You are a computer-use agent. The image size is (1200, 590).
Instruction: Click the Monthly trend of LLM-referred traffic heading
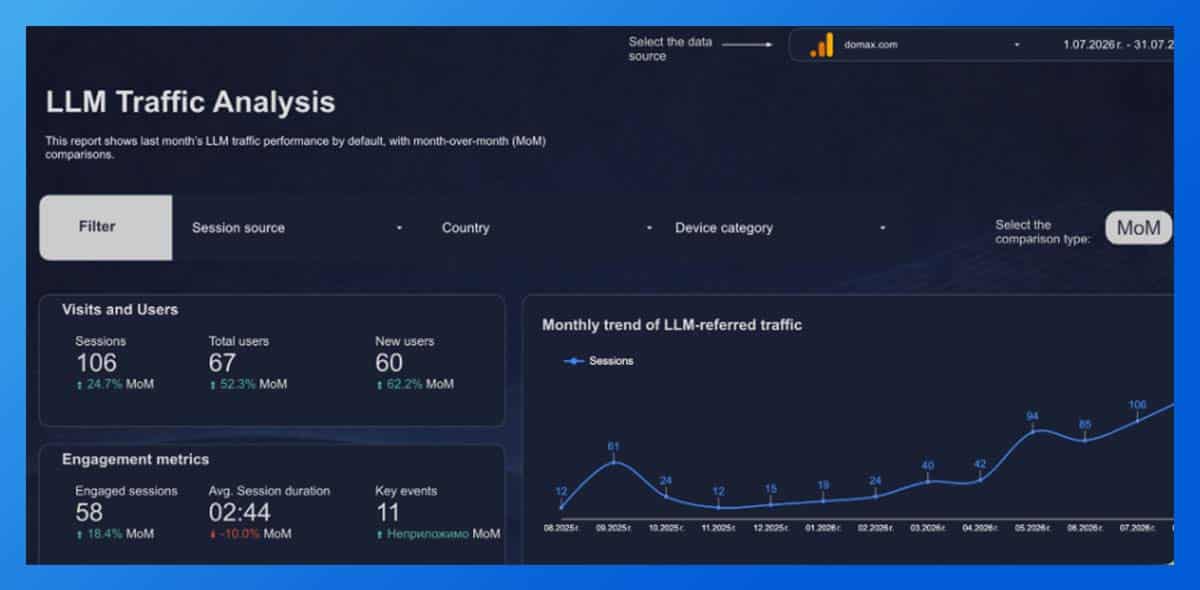672,325
